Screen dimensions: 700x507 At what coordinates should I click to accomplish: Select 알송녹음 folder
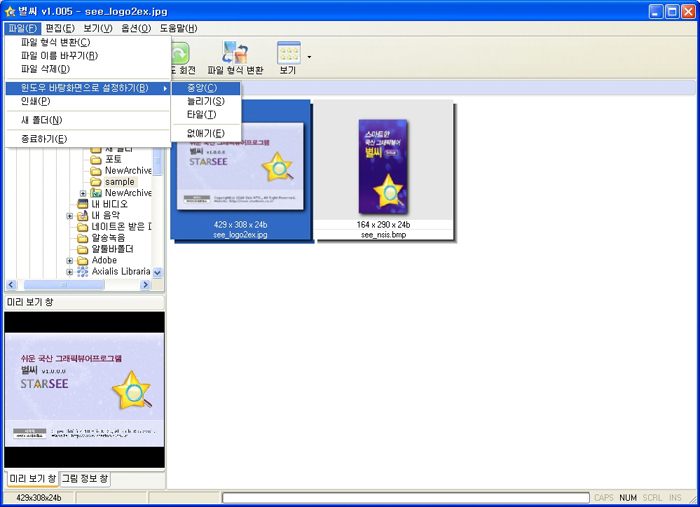click(108, 237)
